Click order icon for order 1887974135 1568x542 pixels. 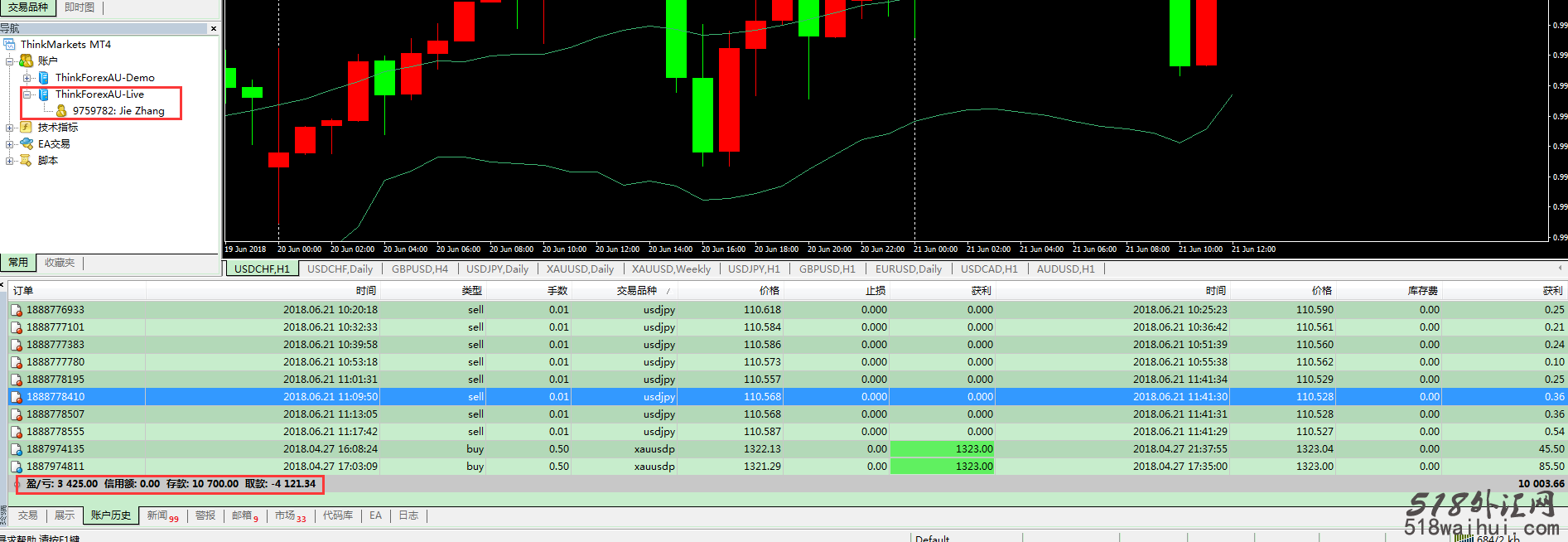pyautogui.click(x=17, y=449)
